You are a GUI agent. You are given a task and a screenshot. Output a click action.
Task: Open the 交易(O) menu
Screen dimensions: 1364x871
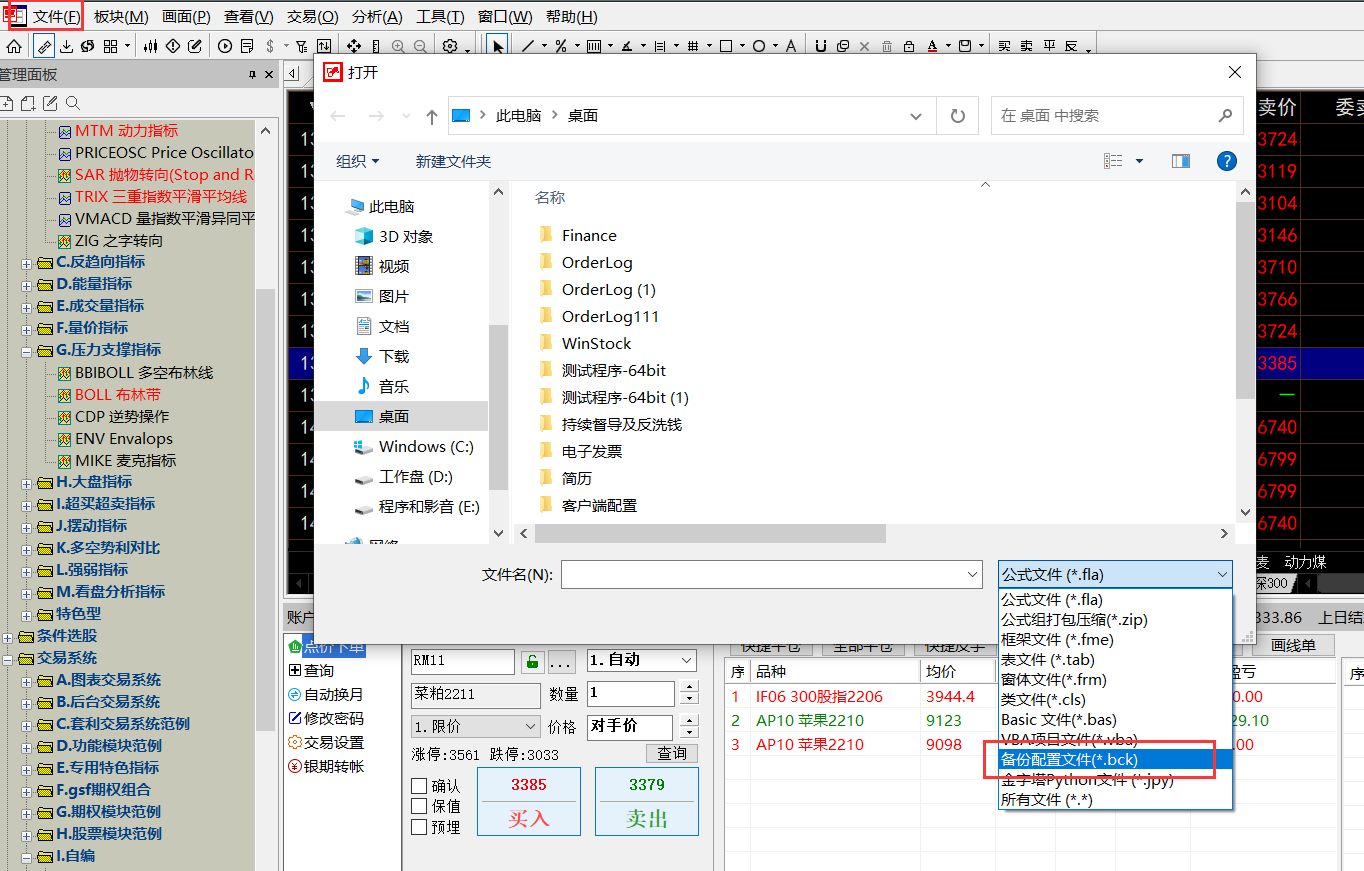click(x=312, y=17)
